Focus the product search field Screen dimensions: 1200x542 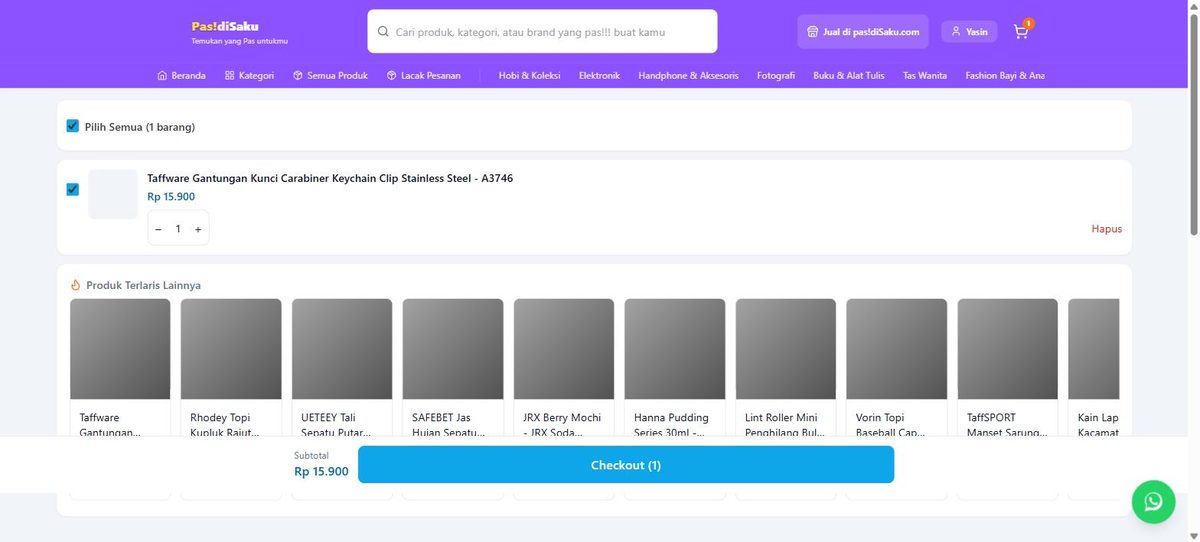pyautogui.click(x=542, y=31)
